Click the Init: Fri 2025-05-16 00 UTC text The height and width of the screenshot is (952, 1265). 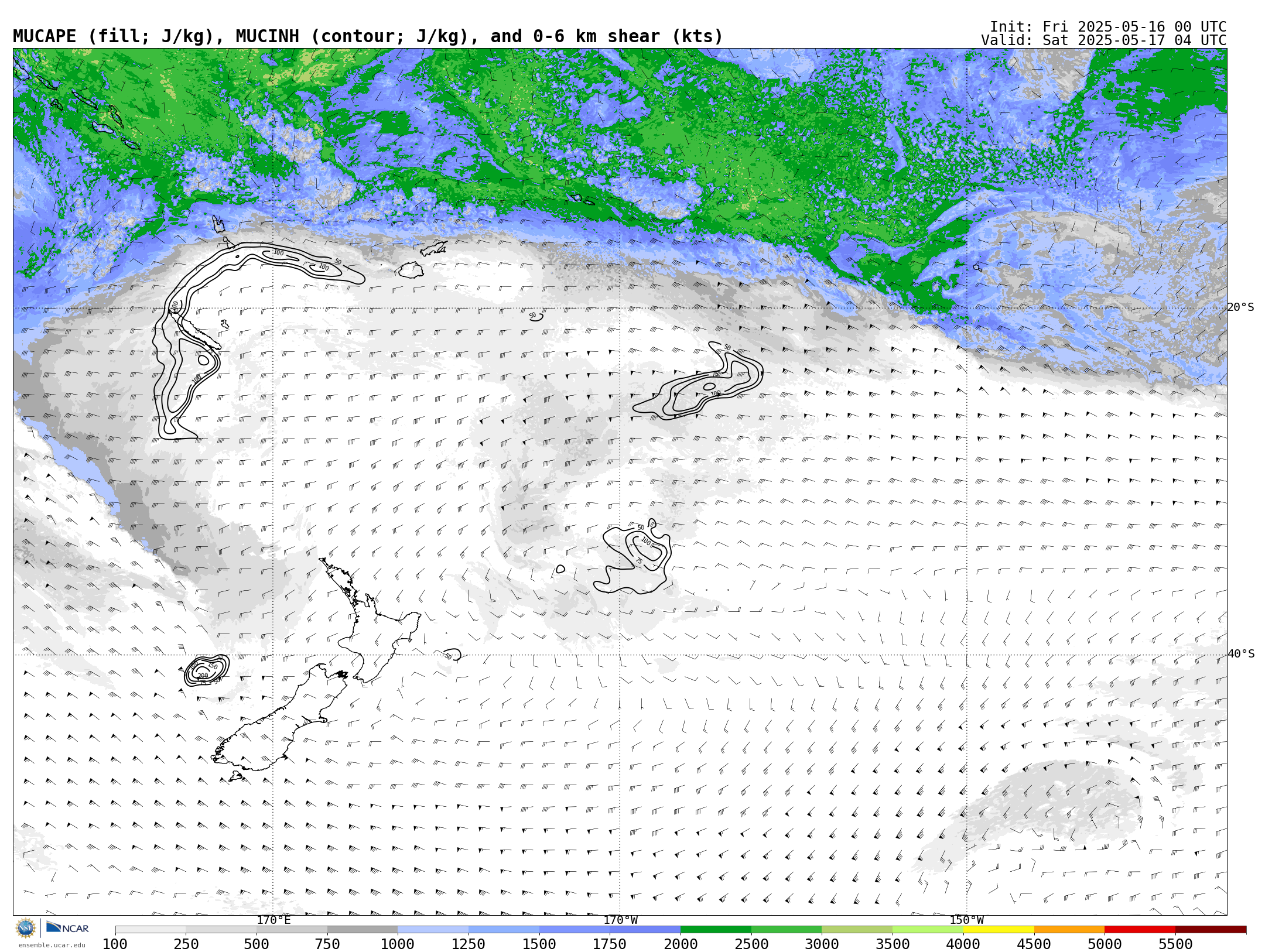(x=1108, y=27)
